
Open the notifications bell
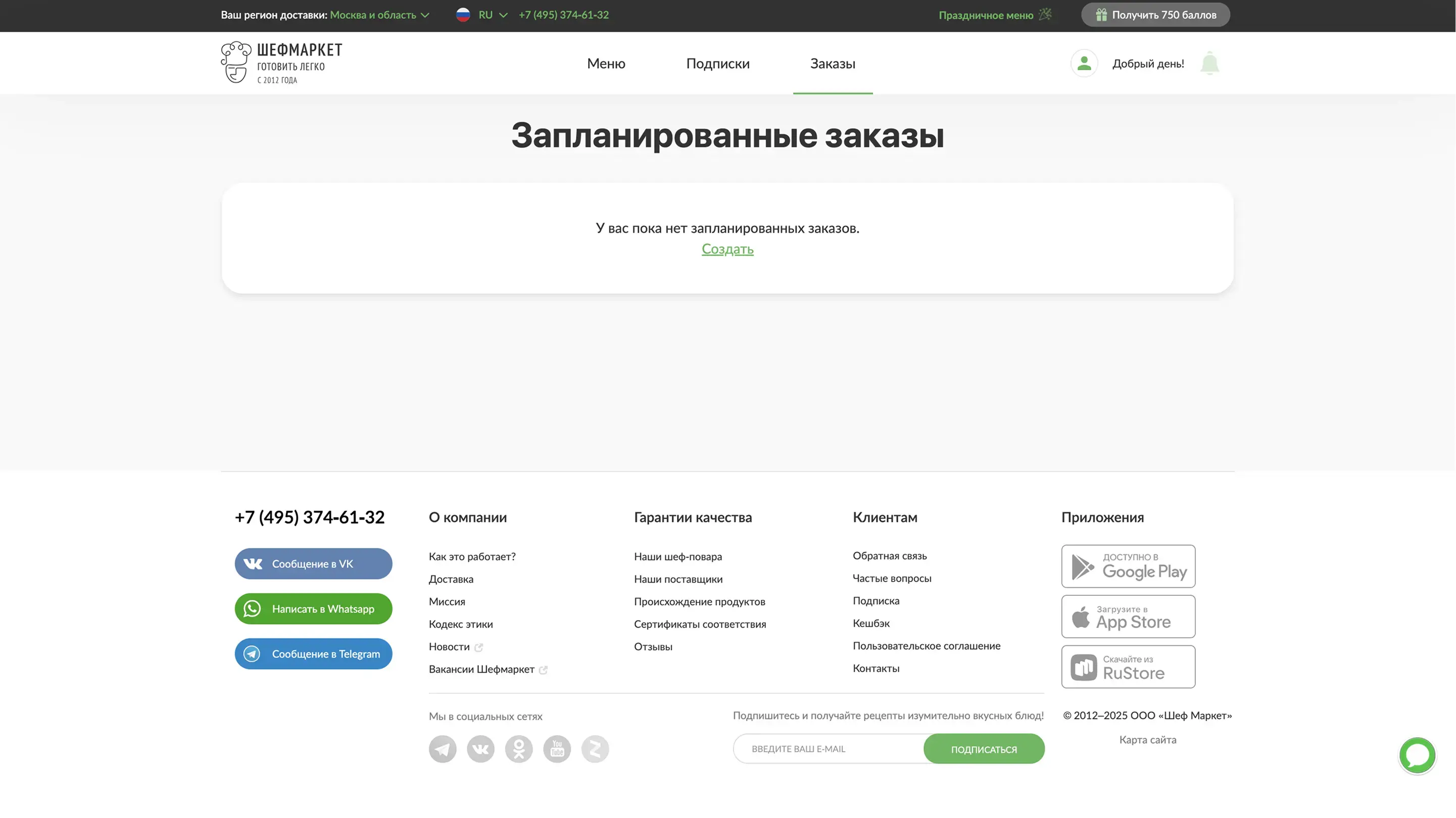1209,63
